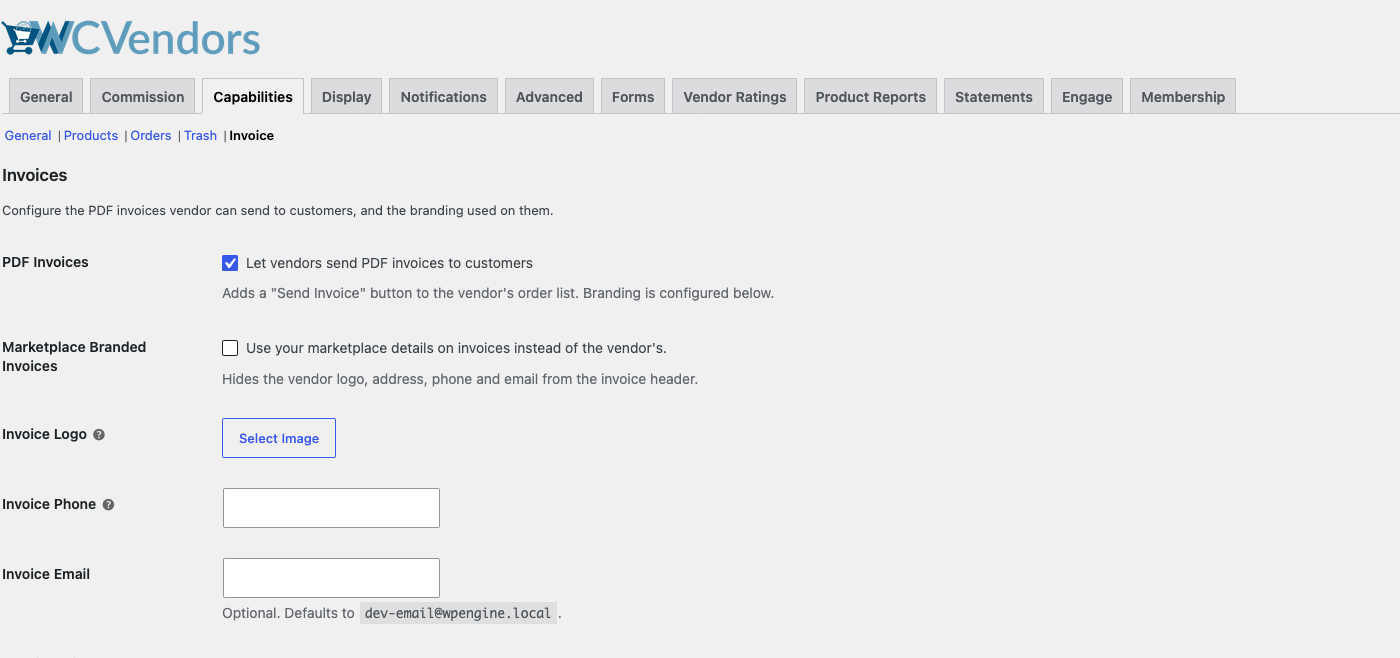1400x658 pixels.
Task: Open the General settings tab
Action: coord(46,97)
